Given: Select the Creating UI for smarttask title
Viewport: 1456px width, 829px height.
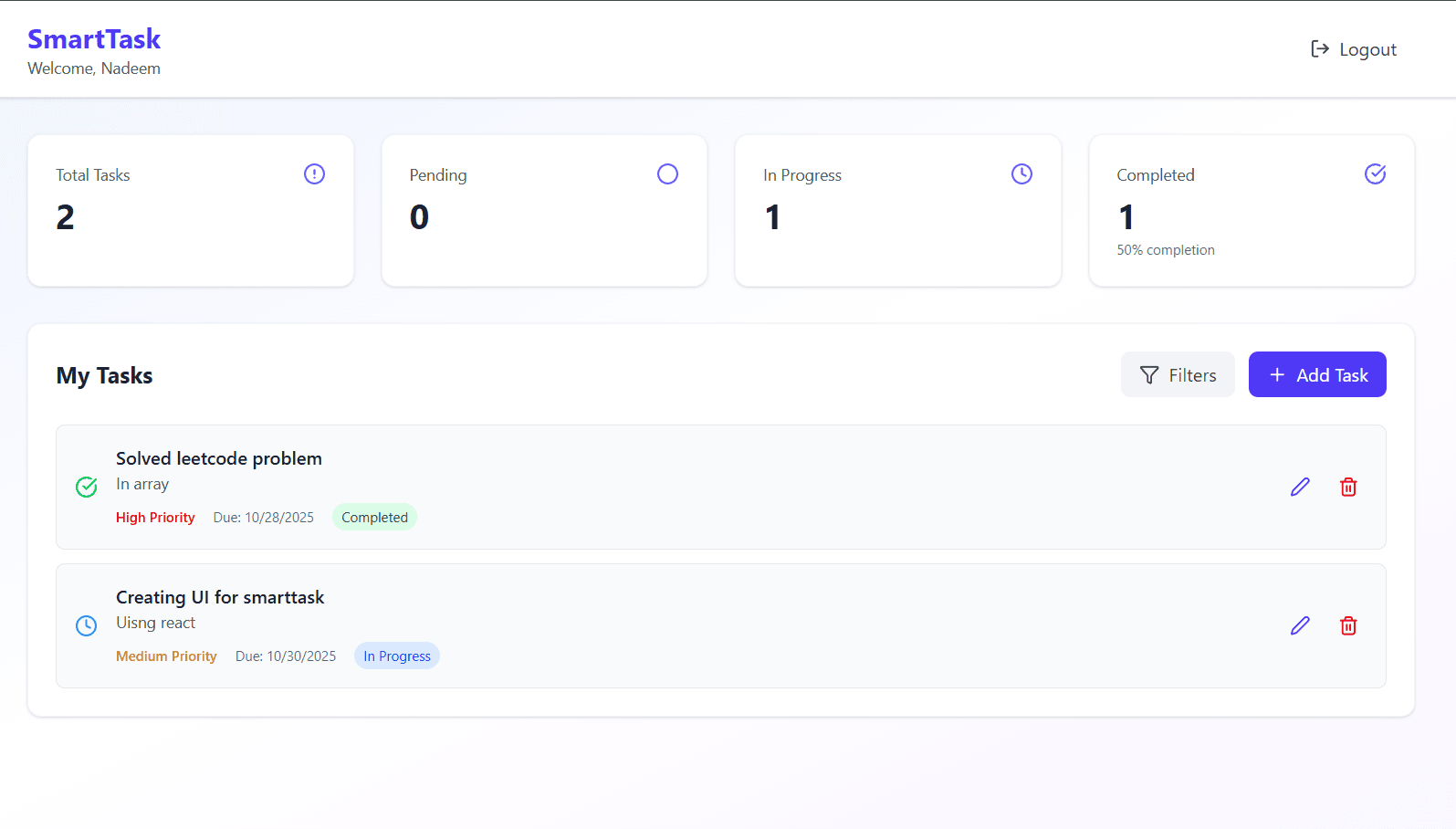Looking at the screenshot, I should coord(220,597).
